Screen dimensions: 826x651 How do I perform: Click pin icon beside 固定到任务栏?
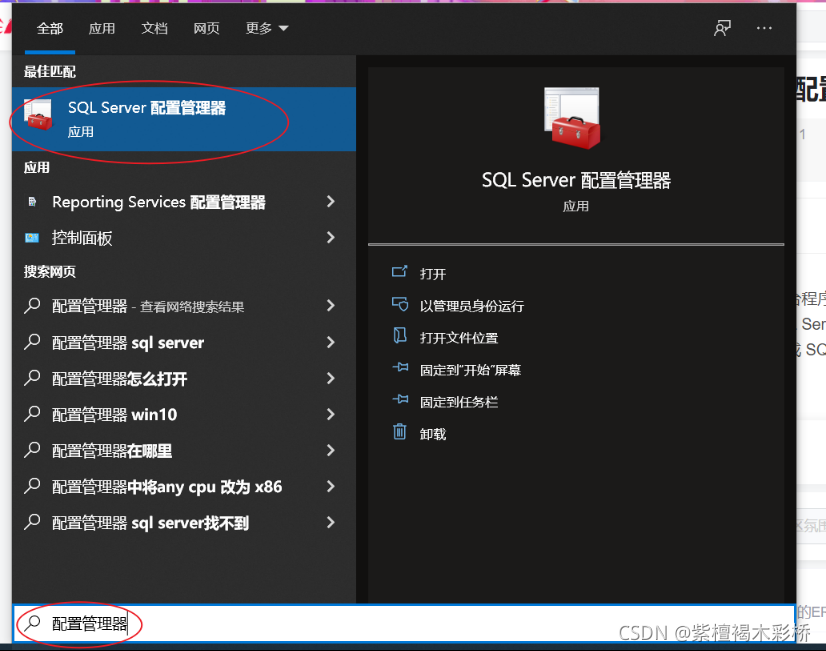pyautogui.click(x=400, y=399)
